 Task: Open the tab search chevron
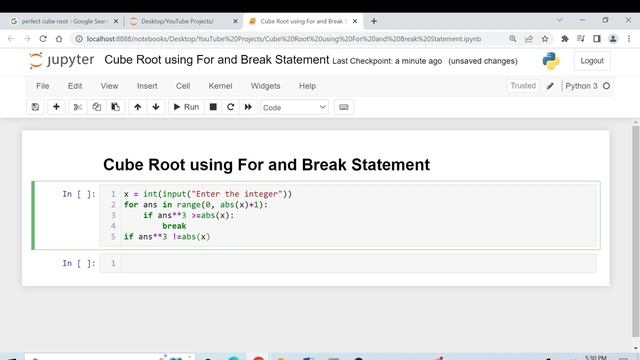560,20
